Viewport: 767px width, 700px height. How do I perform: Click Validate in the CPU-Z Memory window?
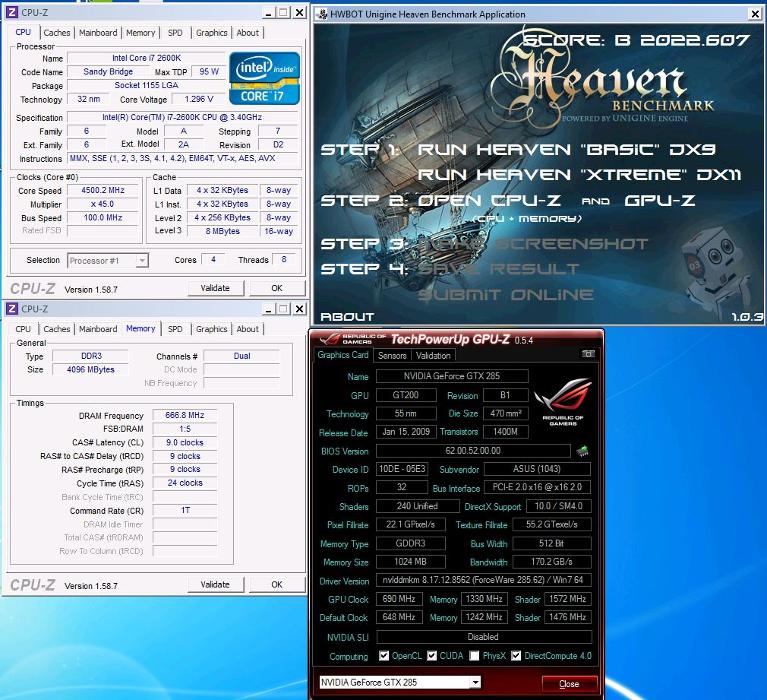(215, 585)
